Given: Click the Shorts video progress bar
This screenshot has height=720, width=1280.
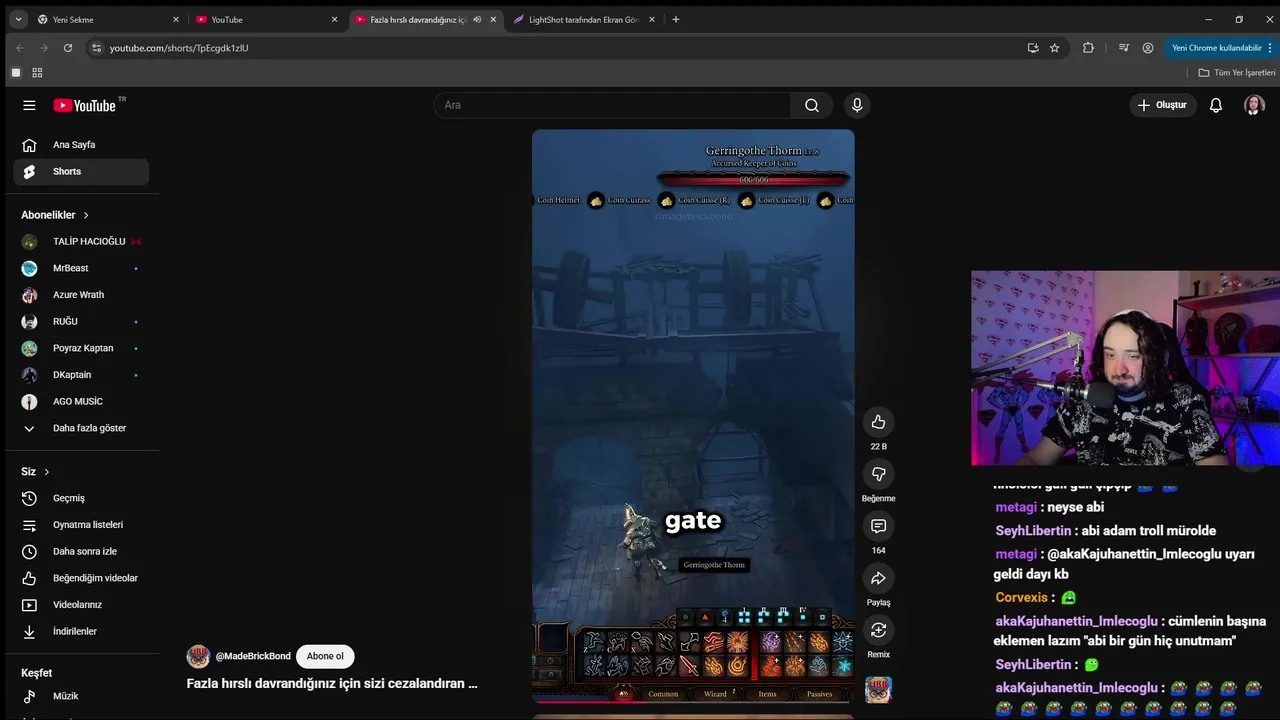Looking at the screenshot, I should (x=693, y=702).
